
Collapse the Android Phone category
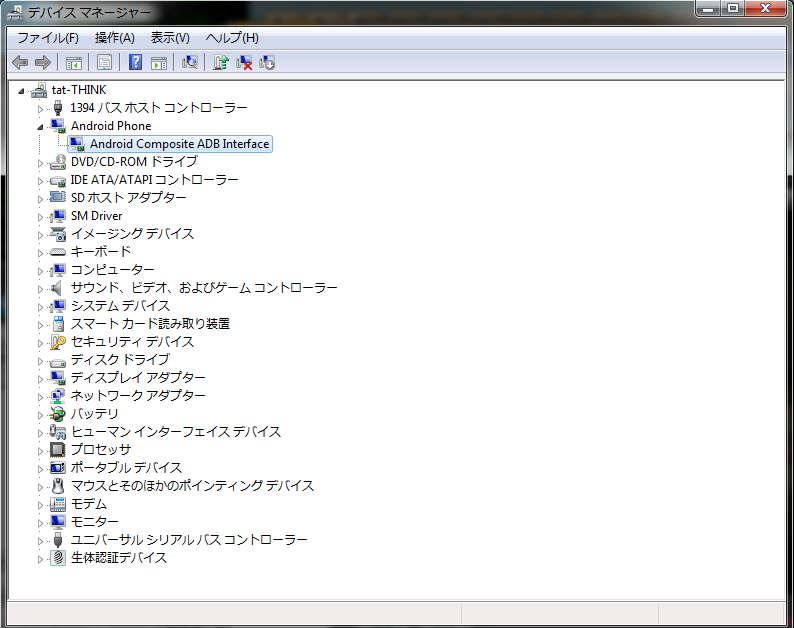point(40,127)
